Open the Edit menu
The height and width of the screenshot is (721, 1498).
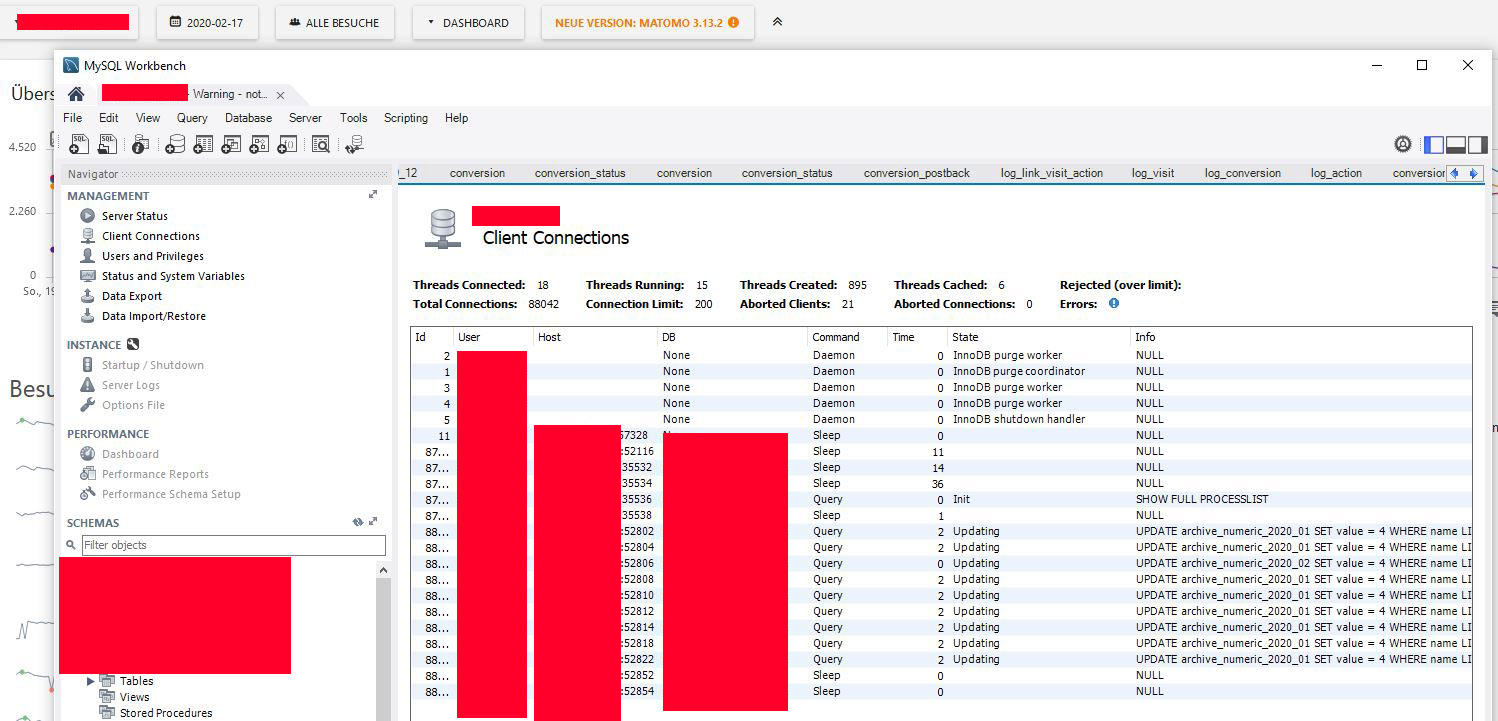109,118
